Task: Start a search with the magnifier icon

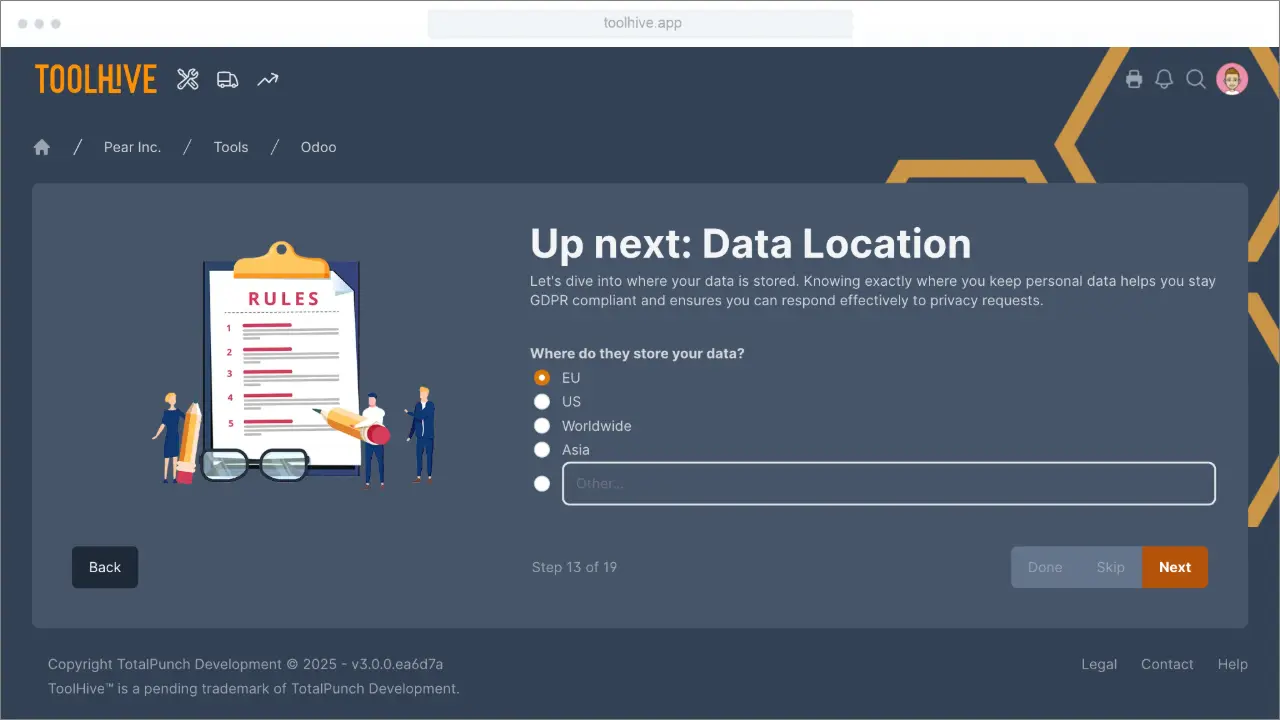Action: (1196, 79)
